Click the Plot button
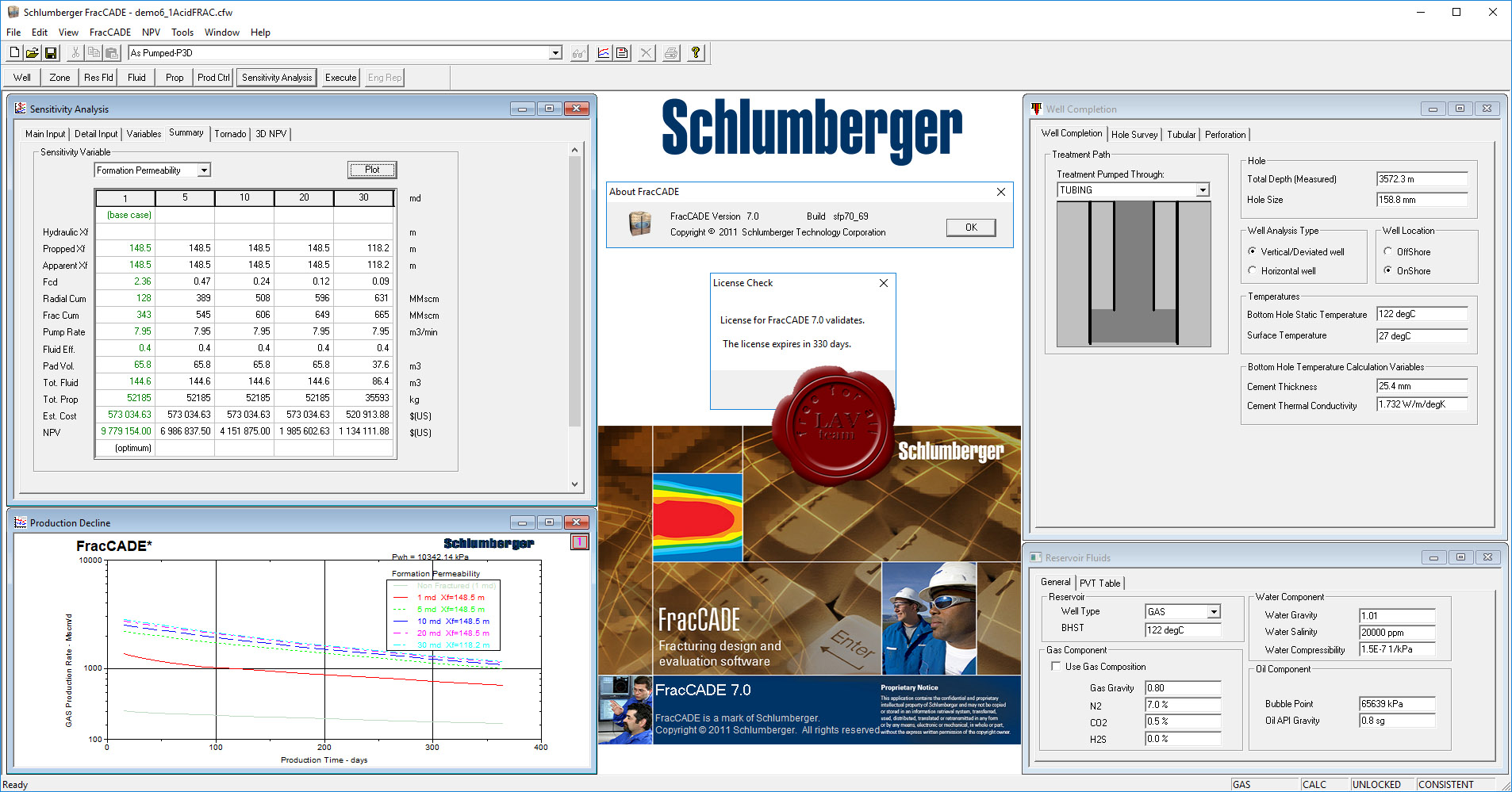 point(372,170)
